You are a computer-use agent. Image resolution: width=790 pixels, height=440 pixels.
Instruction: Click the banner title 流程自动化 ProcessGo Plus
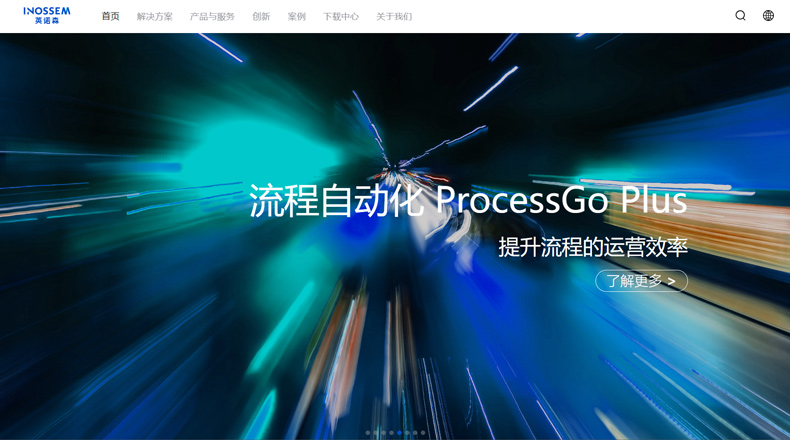point(468,201)
